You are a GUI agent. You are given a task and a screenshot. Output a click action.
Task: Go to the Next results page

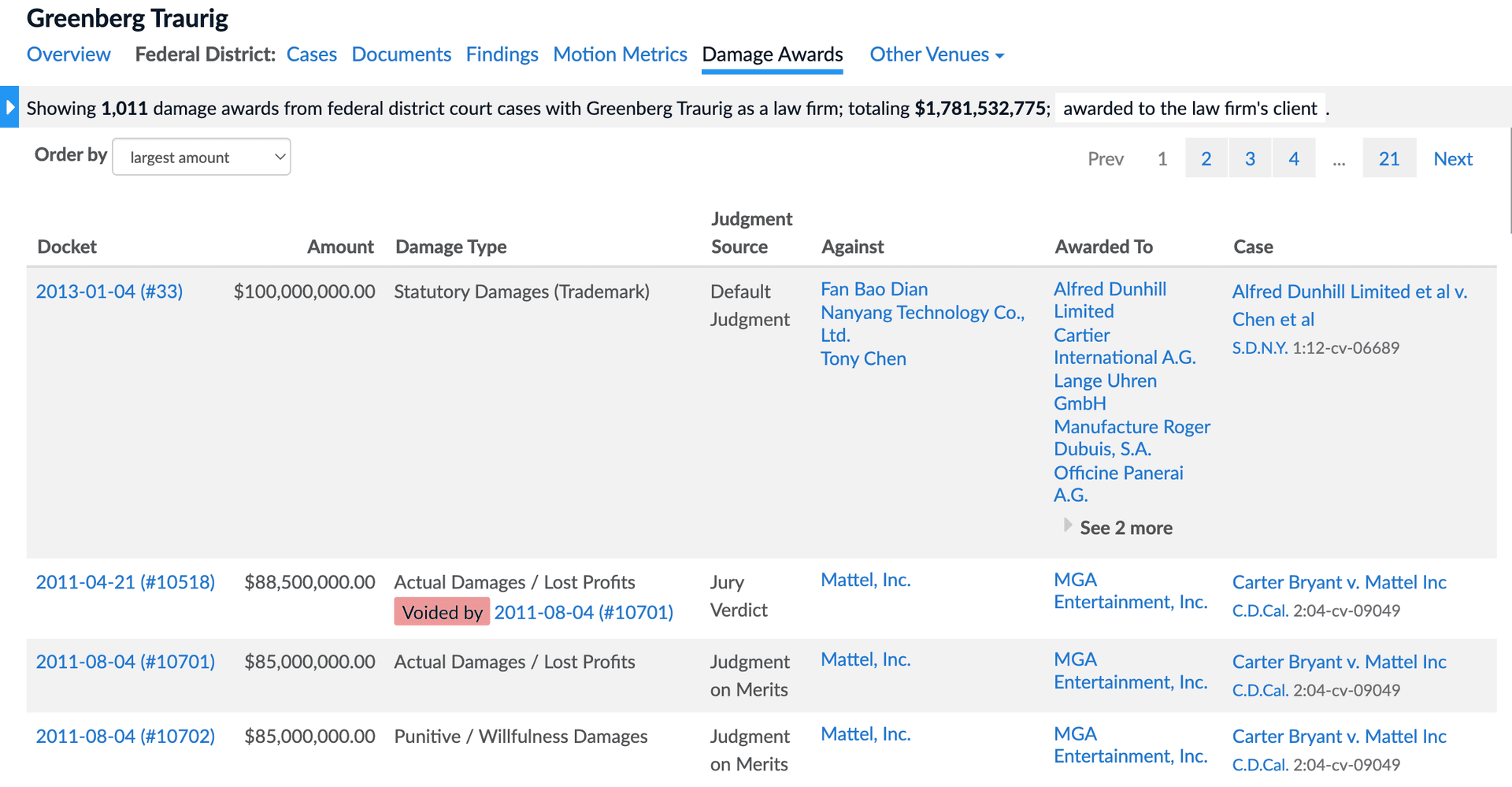pyautogui.click(x=1453, y=158)
